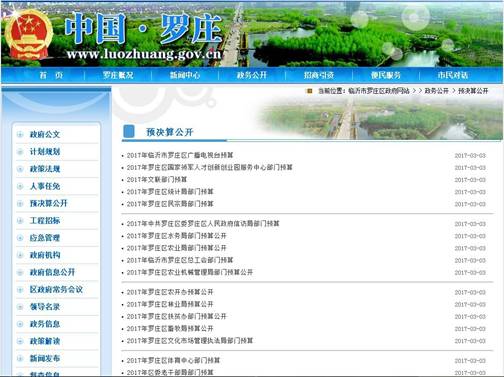
Task: Click the plus icon beside 领导名录
Action: coord(20,307)
